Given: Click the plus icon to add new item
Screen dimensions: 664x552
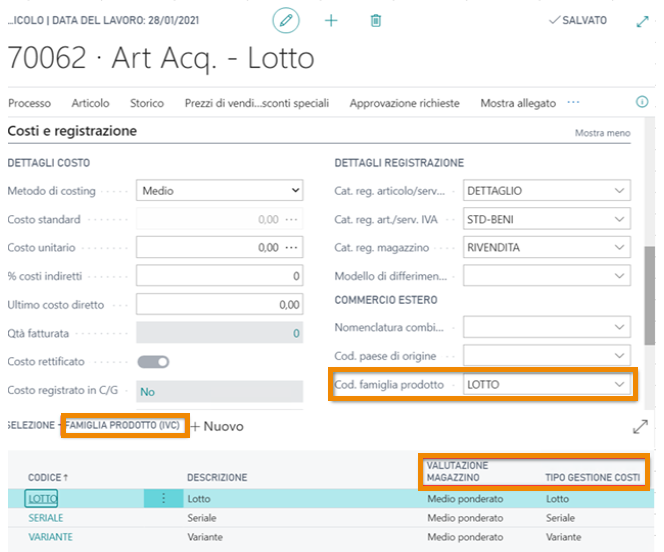Looking at the screenshot, I should pos(331,20).
